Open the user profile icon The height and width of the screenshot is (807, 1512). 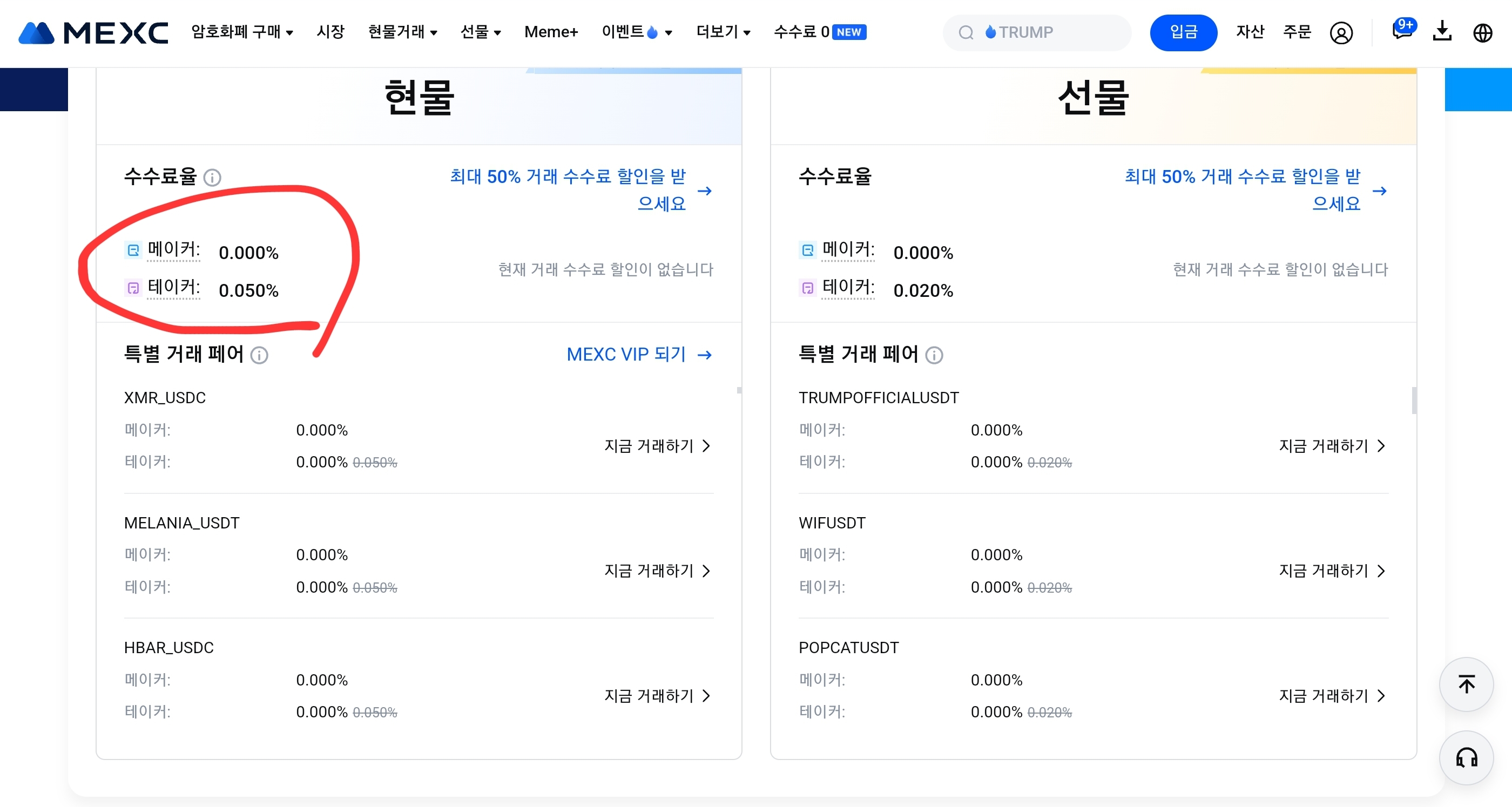(x=1341, y=33)
